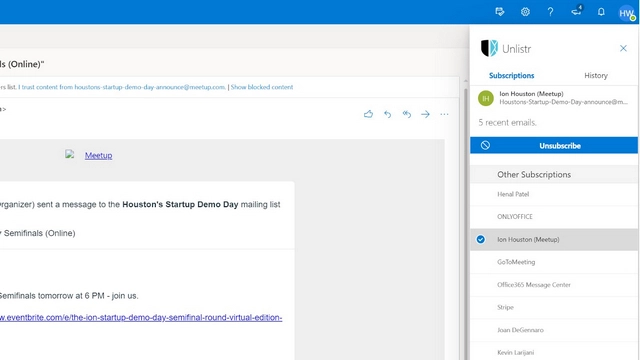Close the Unlistr panel
Viewport: 640px width, 360px height.
click(x=623, y=49)
